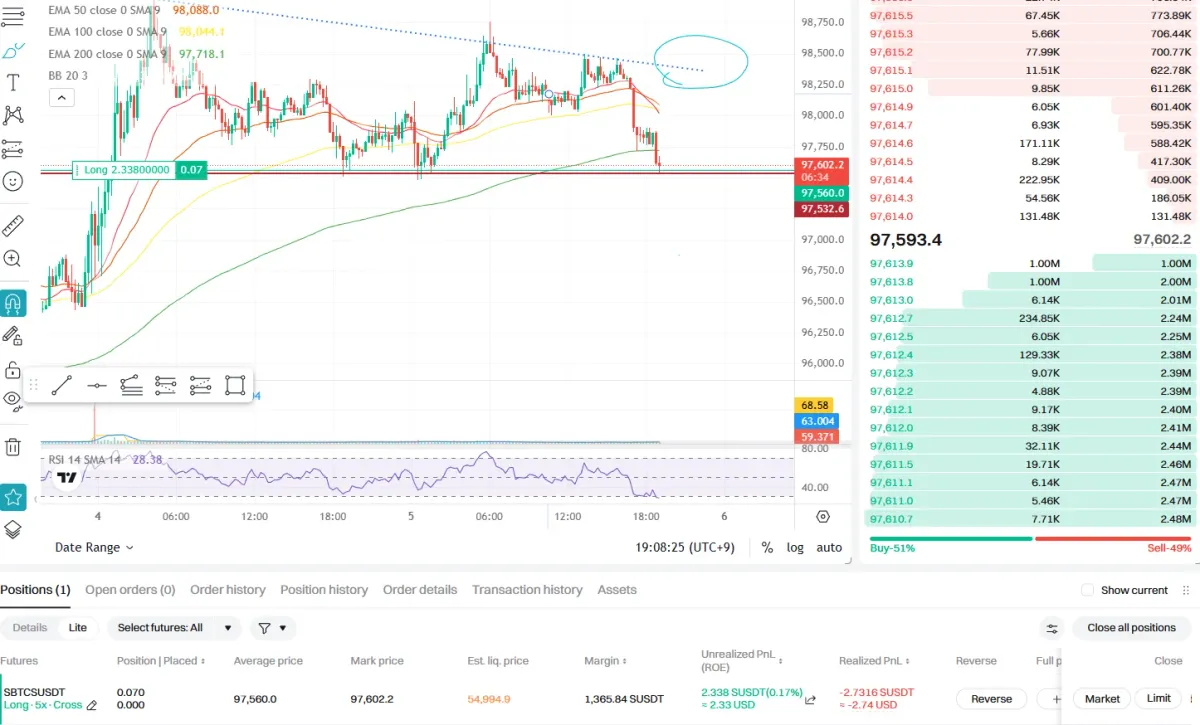The image size is (1200, 725).
Task: Click Close all positions button
Action: pos(1131,628)
